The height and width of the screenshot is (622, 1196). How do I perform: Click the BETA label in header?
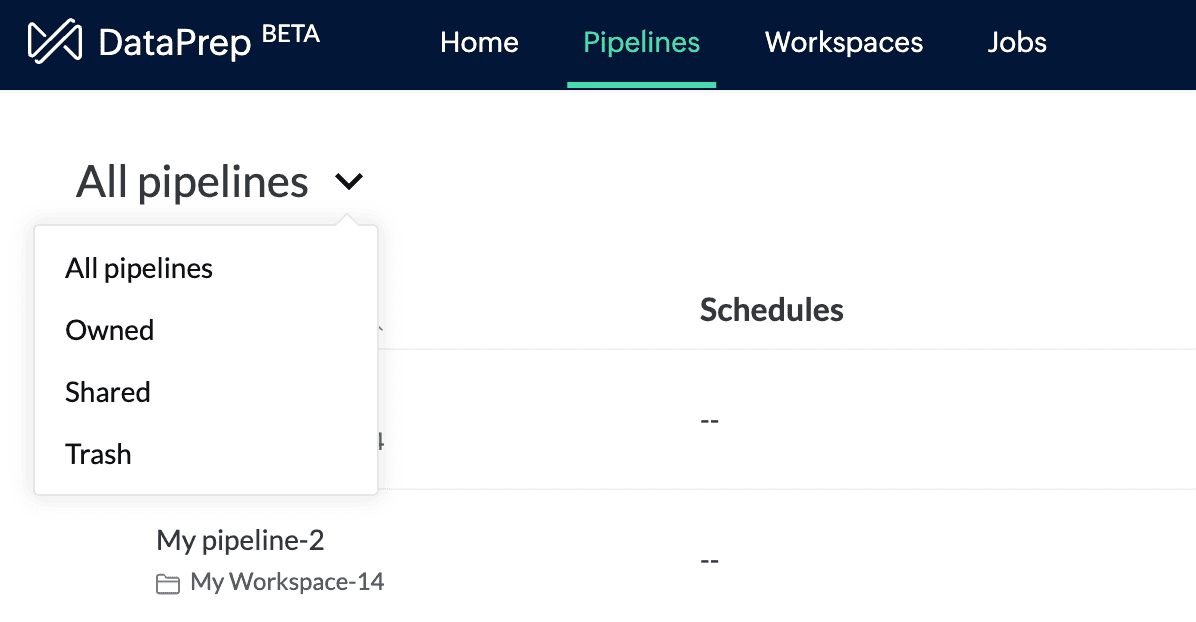point(290,33)
